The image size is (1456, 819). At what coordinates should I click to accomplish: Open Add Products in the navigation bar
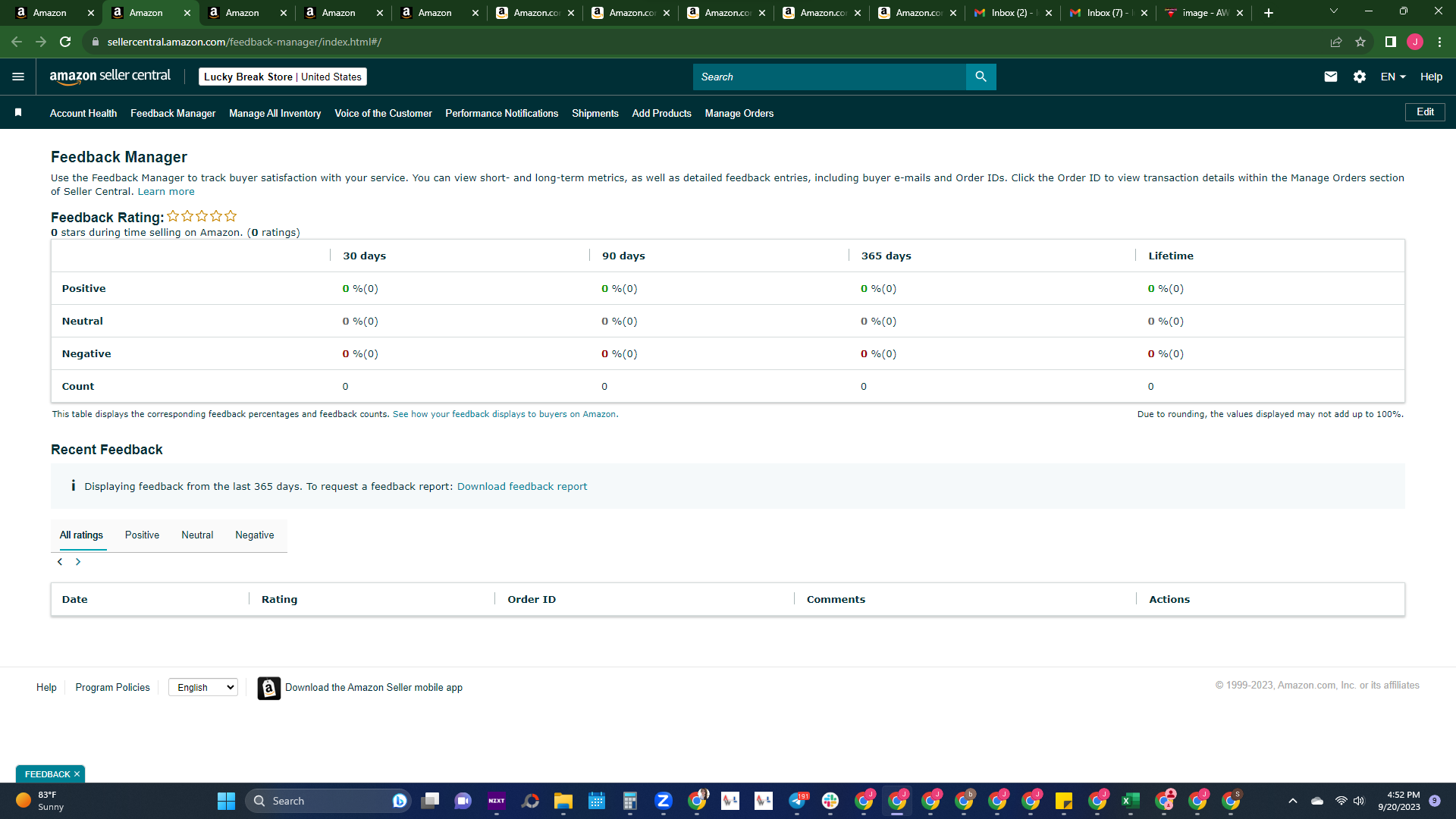coord(661,113)
